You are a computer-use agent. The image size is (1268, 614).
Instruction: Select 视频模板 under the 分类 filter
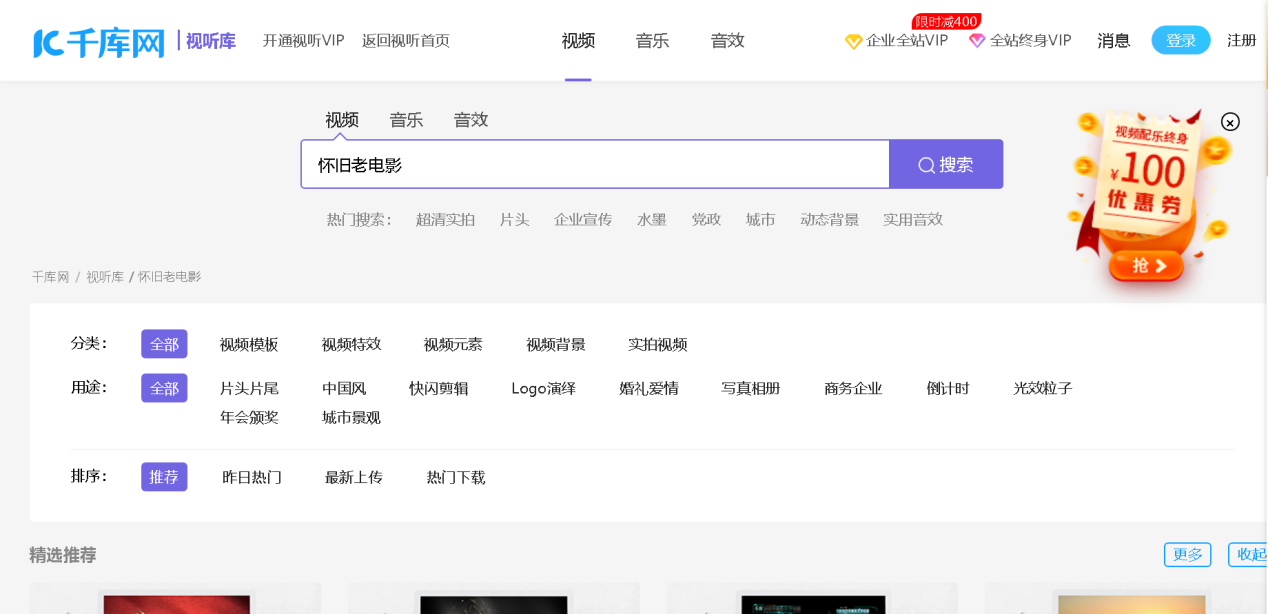(248, 343)
